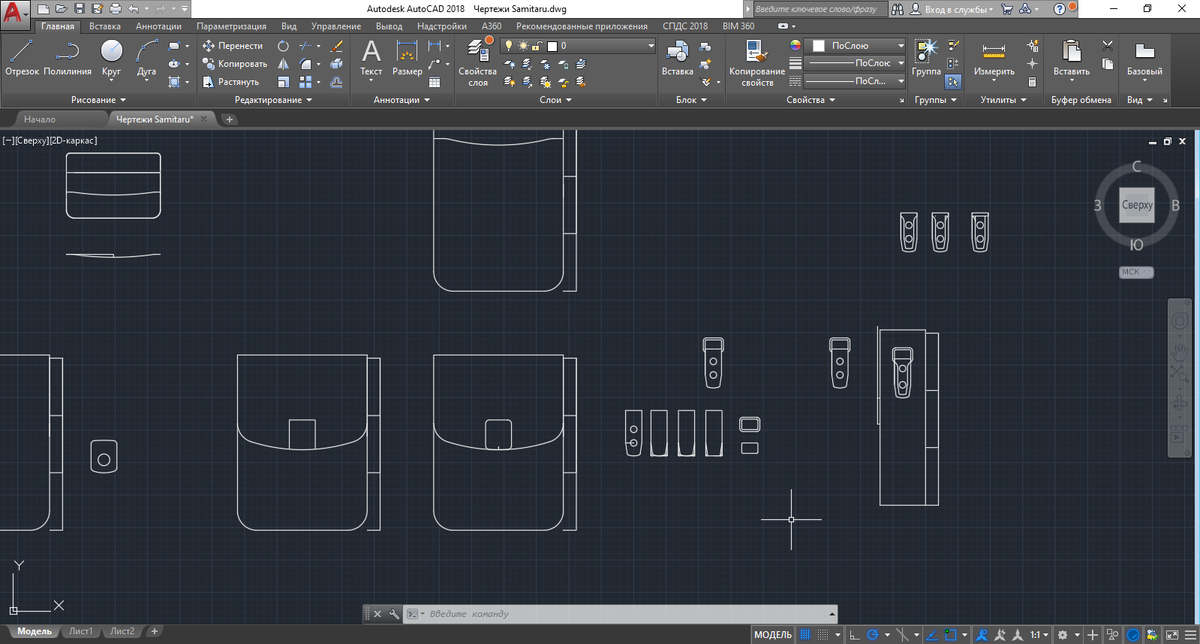Select the Размер dimension tool
This screenshot has width=1200, height=644.
pyautogui.click(x=407, y=58)
